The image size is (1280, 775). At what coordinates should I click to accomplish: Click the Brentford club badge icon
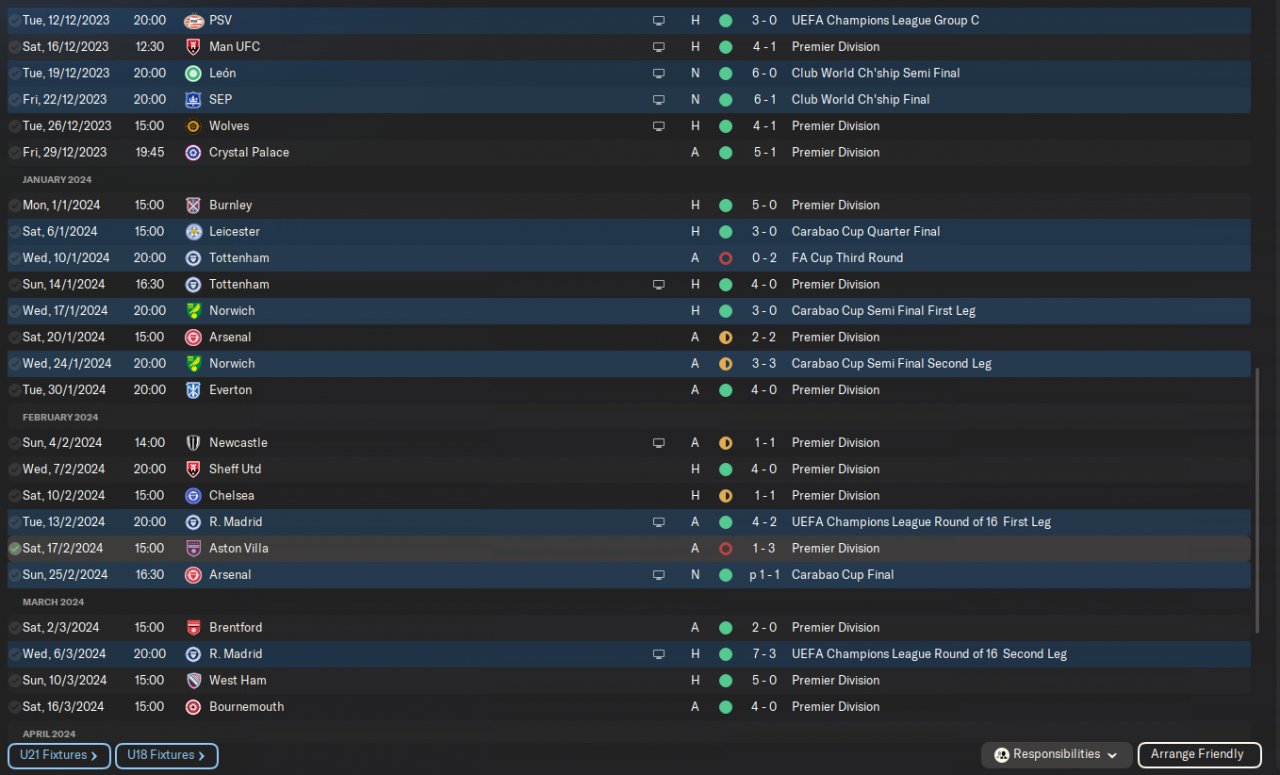pos(193,628)
